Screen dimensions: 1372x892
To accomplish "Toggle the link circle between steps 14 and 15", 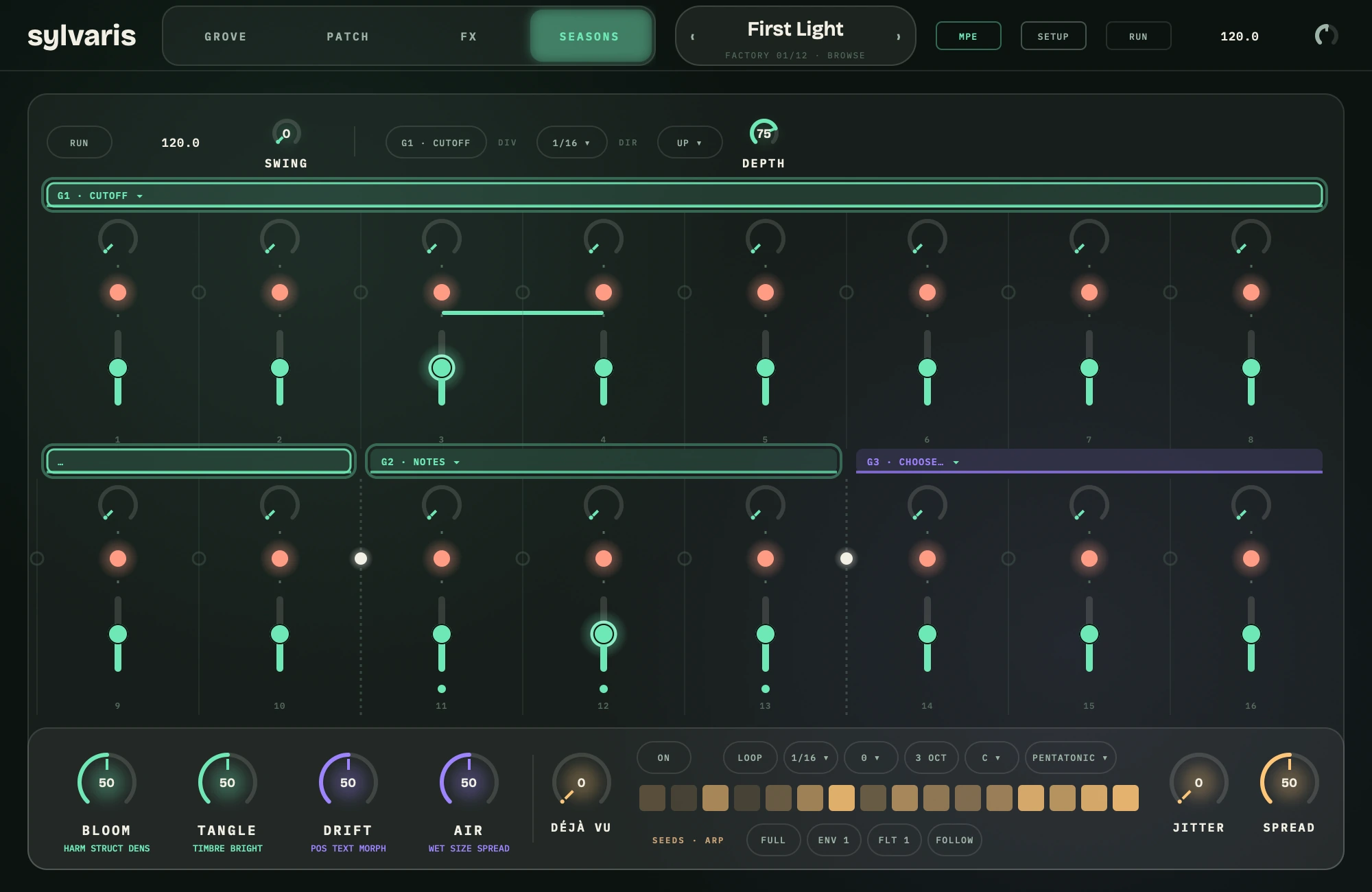I will coord(1008,559).
